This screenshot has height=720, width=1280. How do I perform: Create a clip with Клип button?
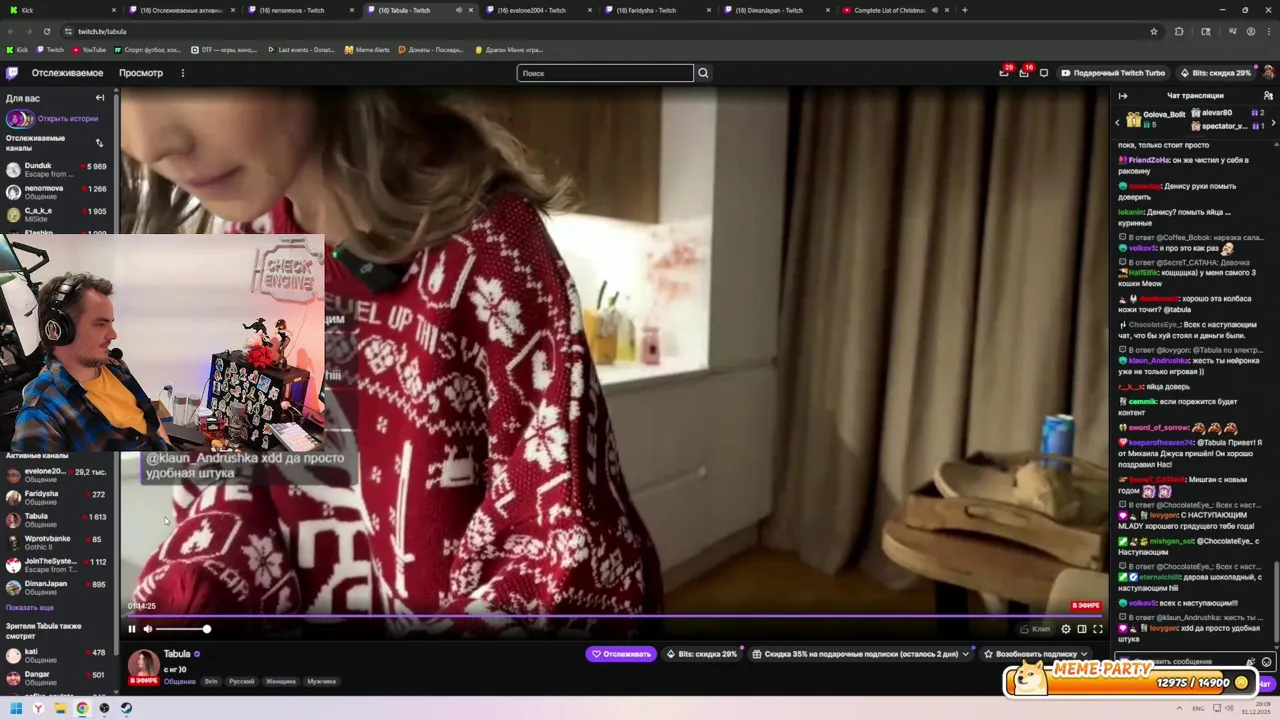click(1036, 629)
